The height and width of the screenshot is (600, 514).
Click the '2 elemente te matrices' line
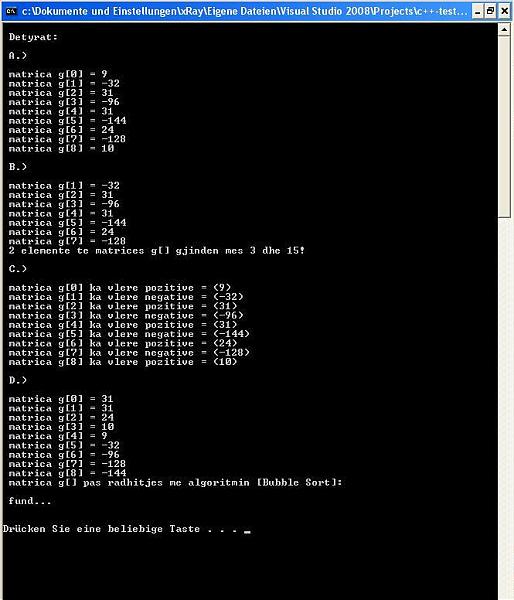coord(157,251)
